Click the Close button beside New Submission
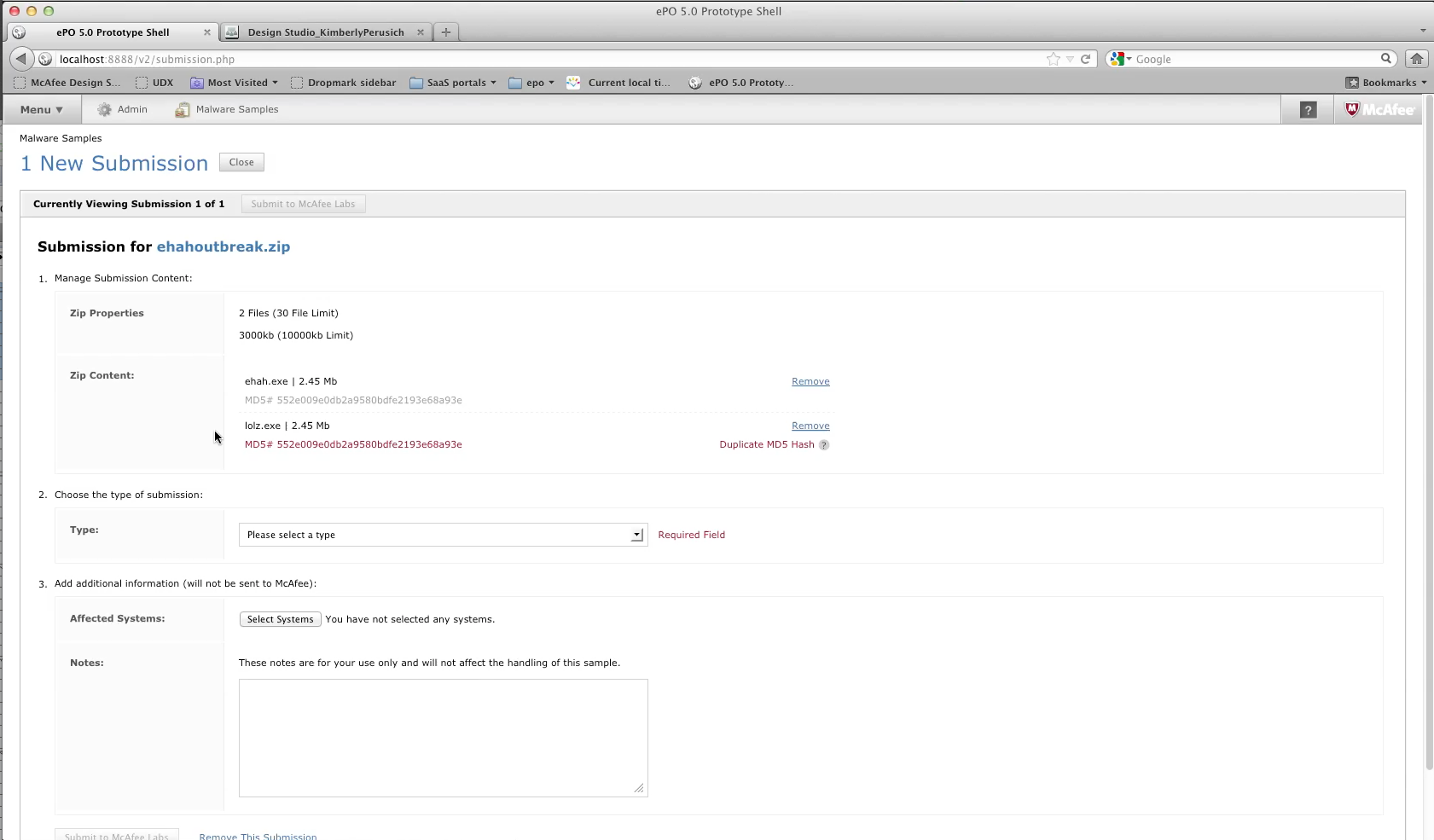Screen dimensions: 1434x840 point(241,162)
